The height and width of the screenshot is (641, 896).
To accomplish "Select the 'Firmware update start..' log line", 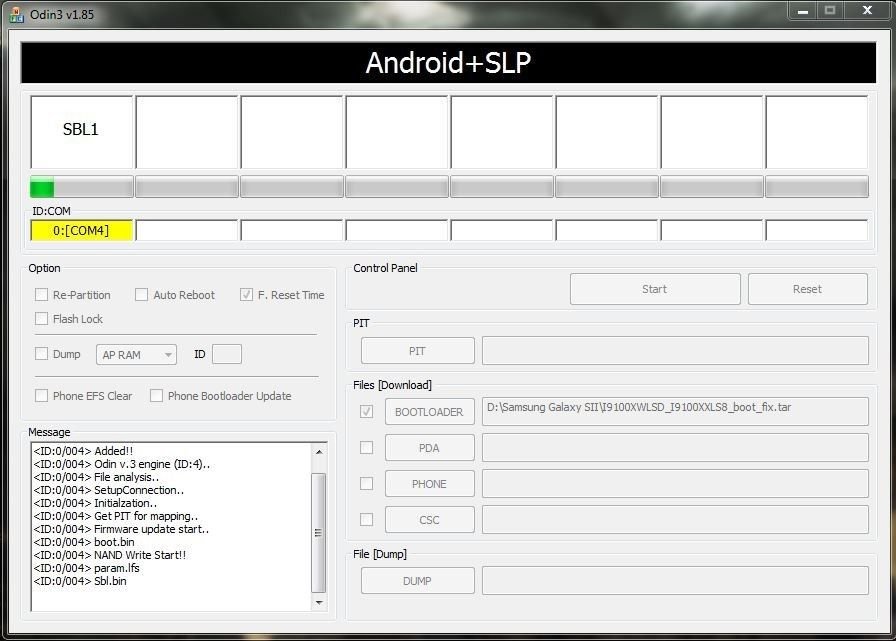I will [121, 529].
